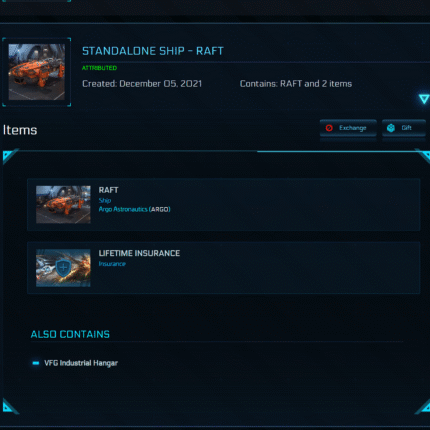Click the RAFT ship item thumbnail
The width and height of the screenshot is (430, 430).
(63, 204)
